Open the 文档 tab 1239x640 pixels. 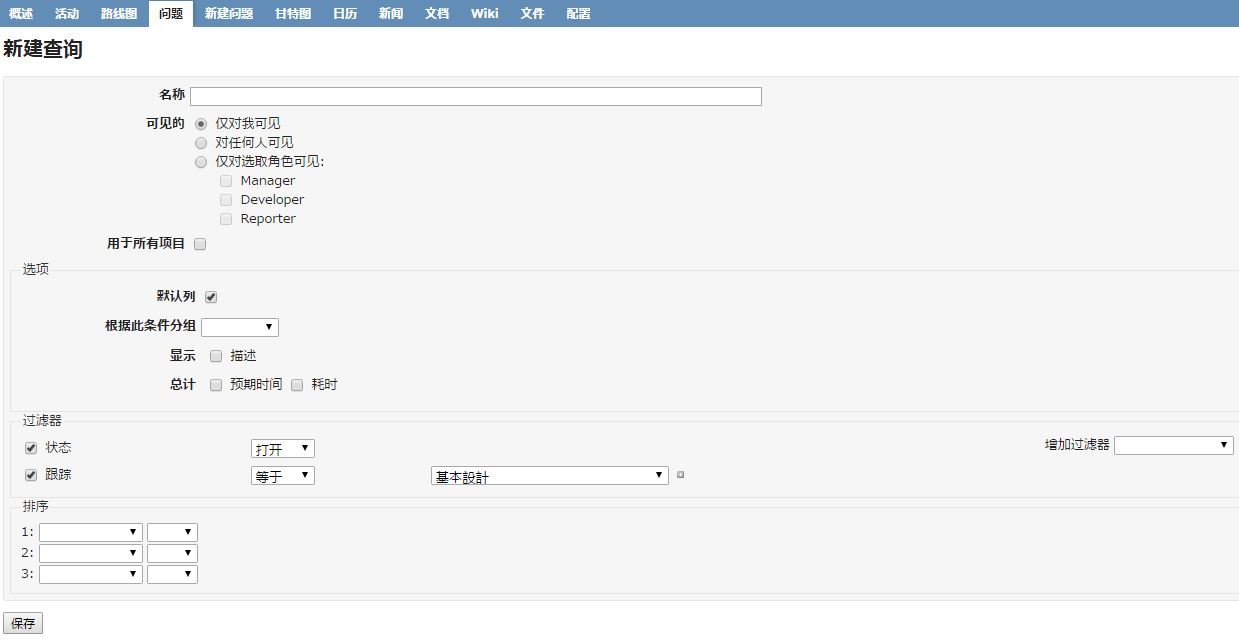click(437, 14)
